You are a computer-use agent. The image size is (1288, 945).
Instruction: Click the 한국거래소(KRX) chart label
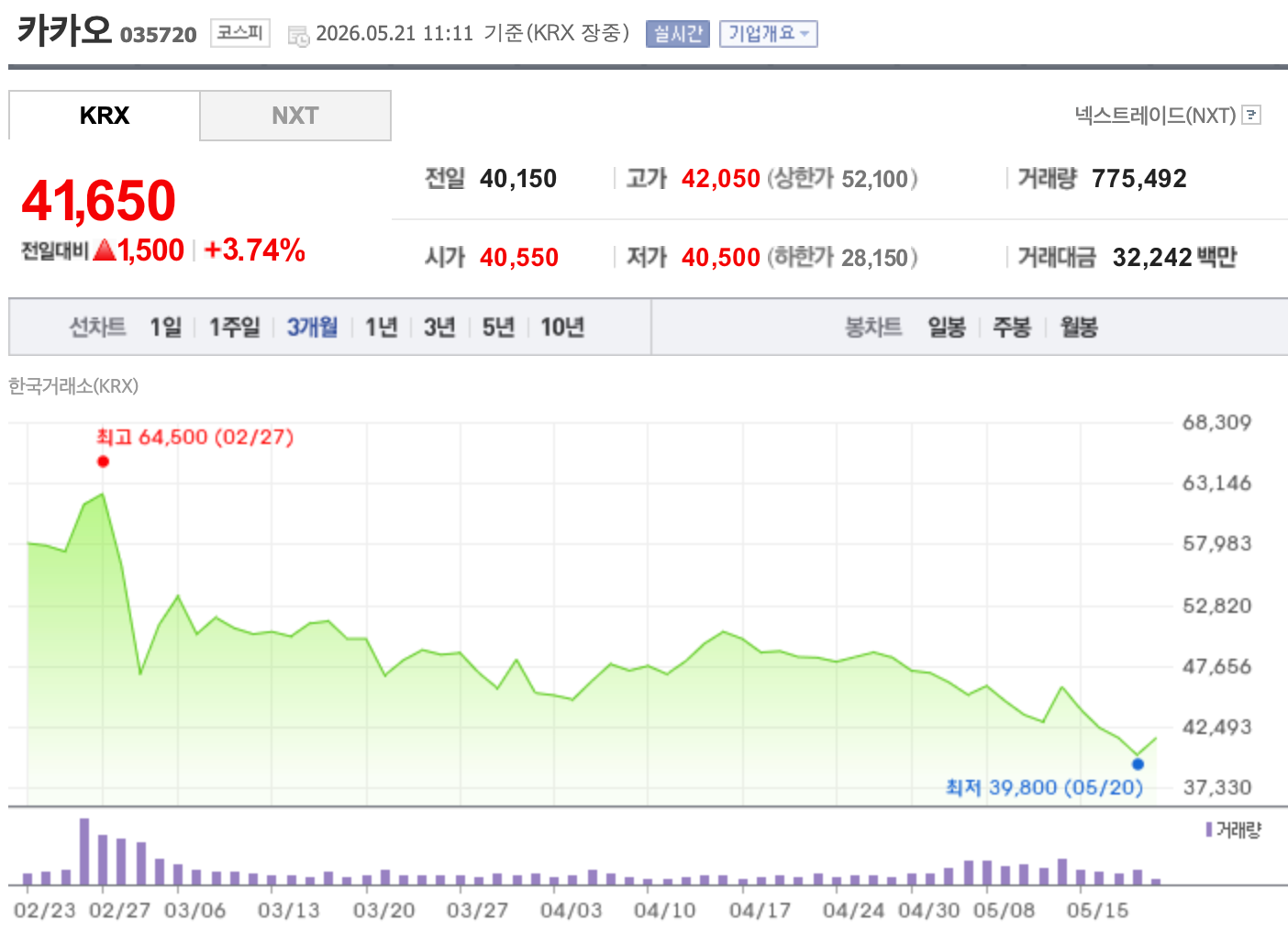point(73,386)
